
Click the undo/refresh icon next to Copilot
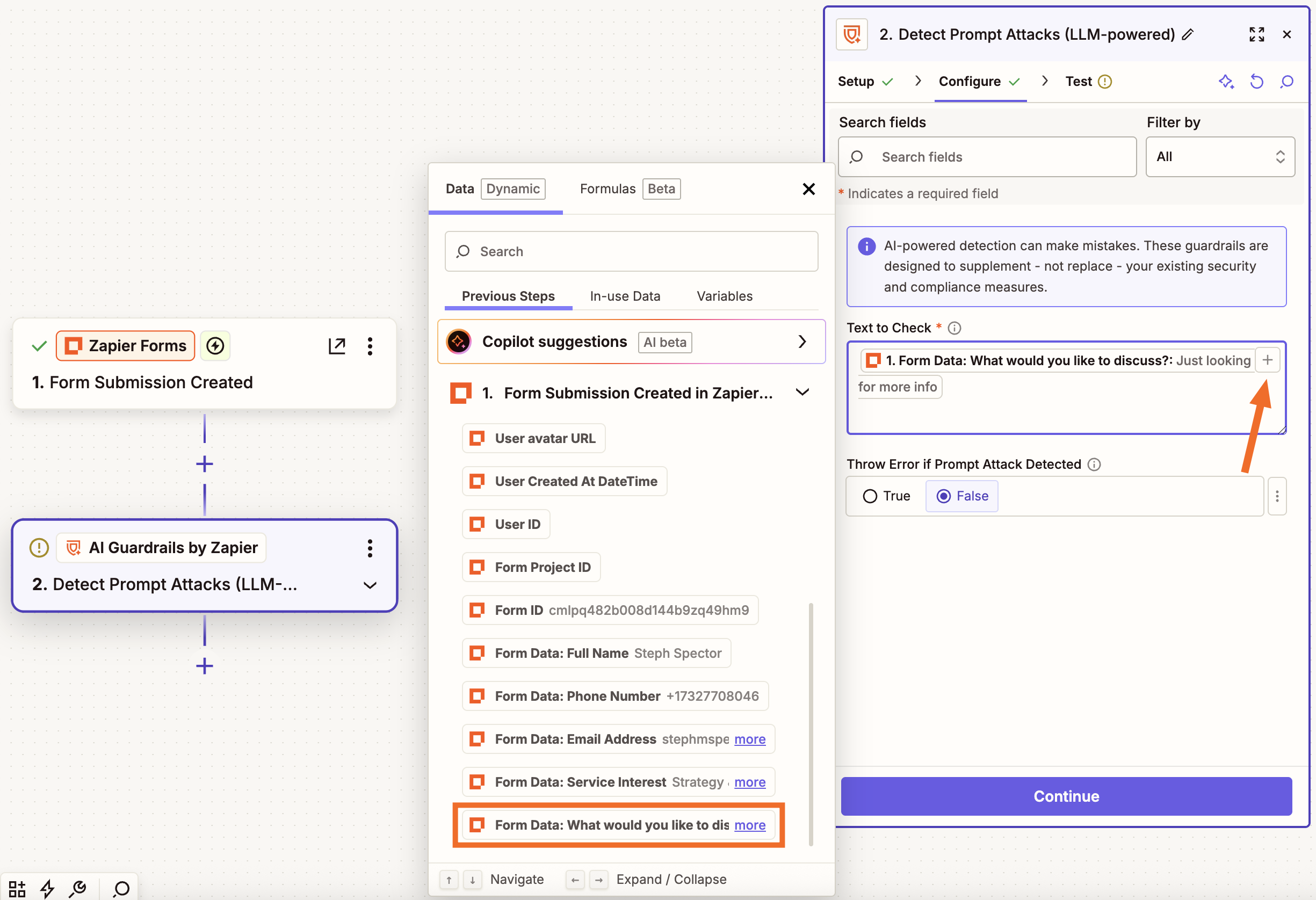click(1256, 82)
